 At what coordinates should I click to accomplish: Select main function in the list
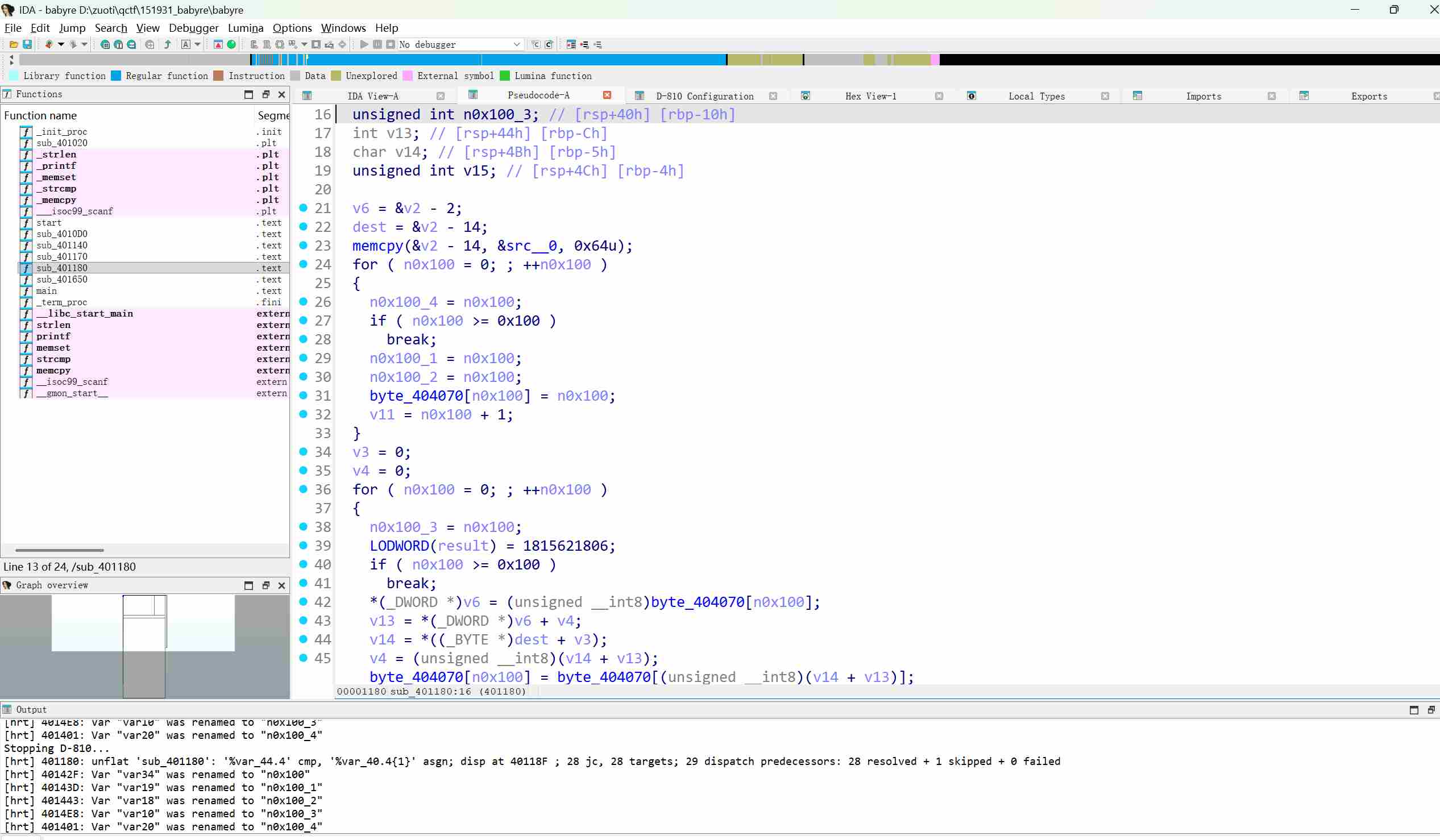[46, 291]
